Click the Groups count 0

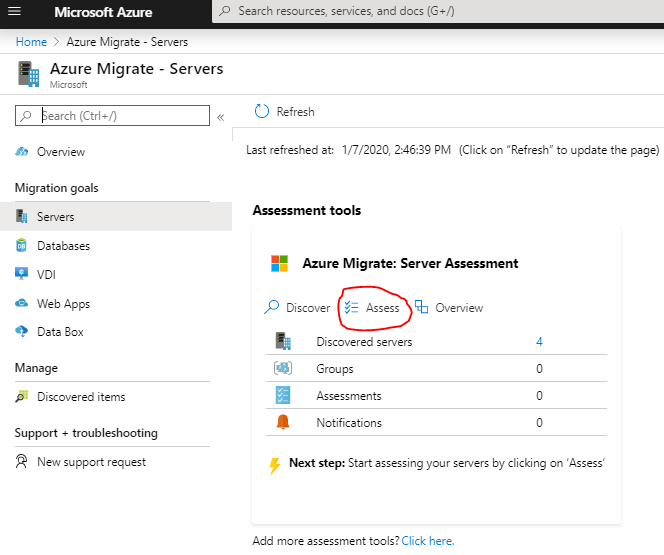pyautogui.click(x=539, y=369)
